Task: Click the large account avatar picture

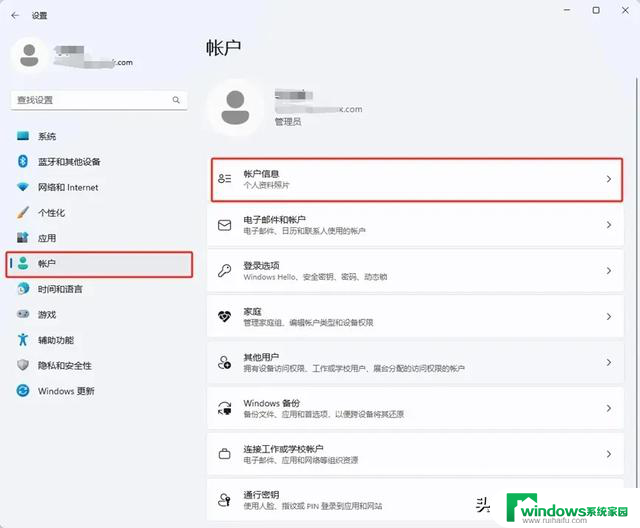Action: [235, 107]
